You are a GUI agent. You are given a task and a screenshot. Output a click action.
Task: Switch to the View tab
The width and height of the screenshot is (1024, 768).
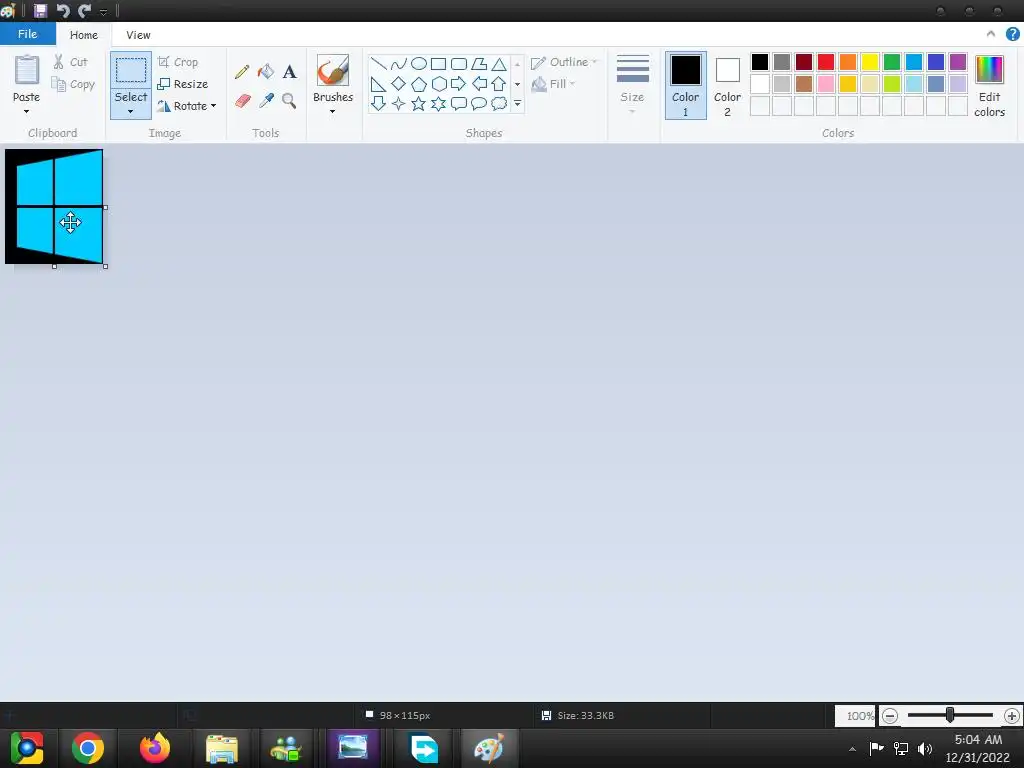138,35
